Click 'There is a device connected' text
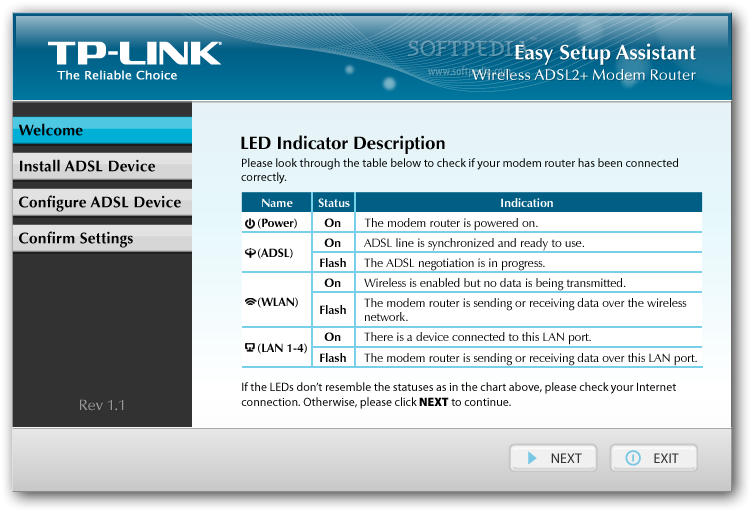This screenshot has width=752, height=512. (x=477, y=337)
